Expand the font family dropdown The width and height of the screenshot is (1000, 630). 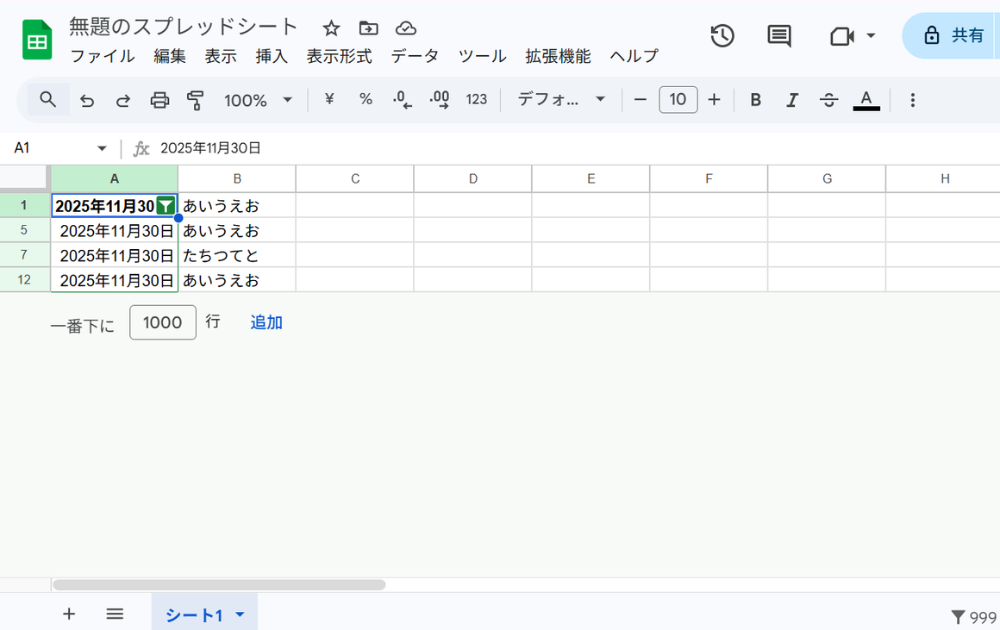coord(561,100)
